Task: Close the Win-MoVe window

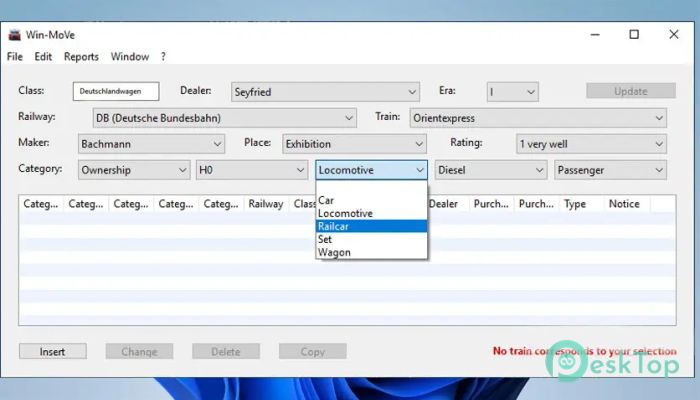Action: [x=674, y=34]
